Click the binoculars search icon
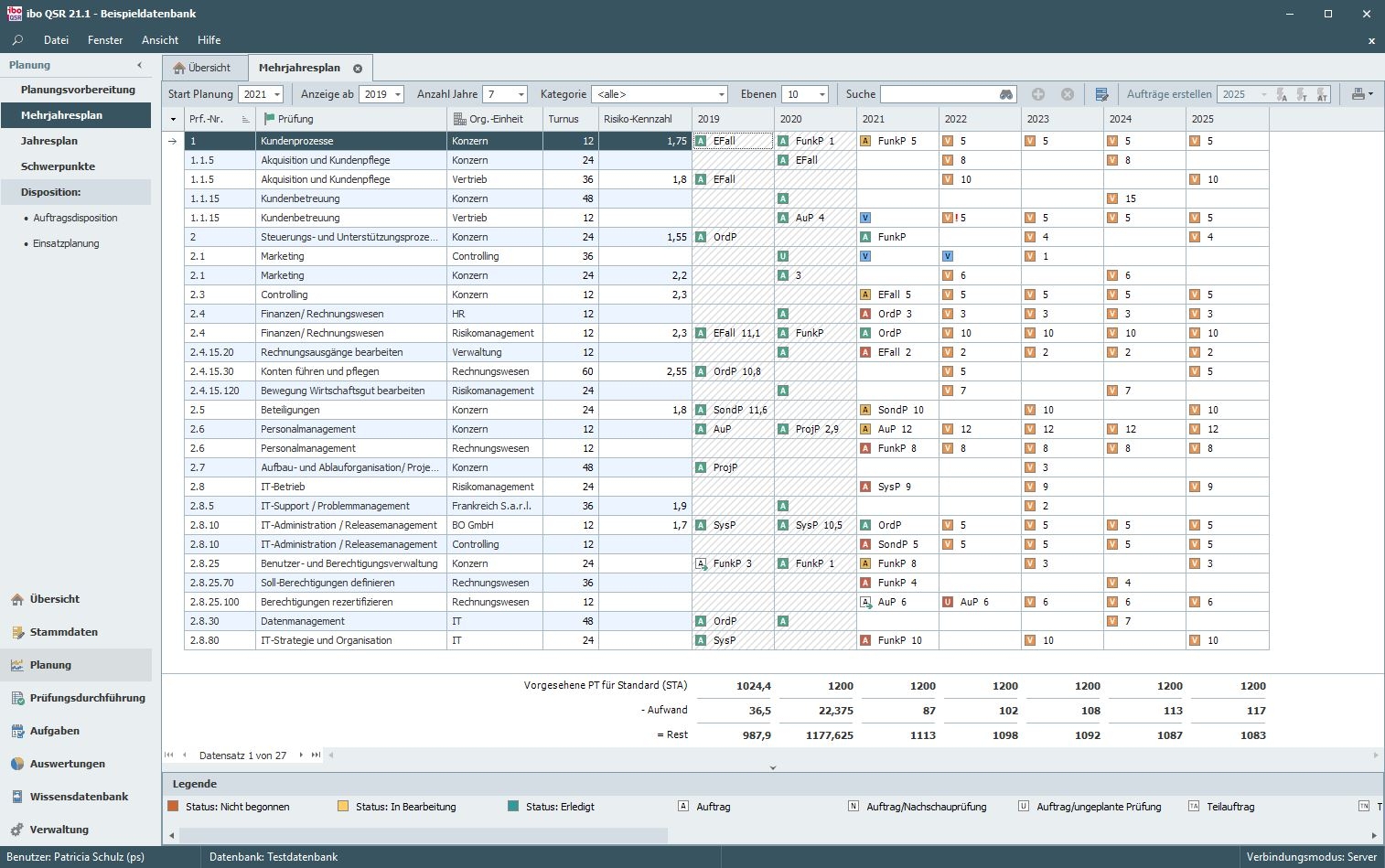This screenshot has height=868, width=1385. pos(1006,94)
